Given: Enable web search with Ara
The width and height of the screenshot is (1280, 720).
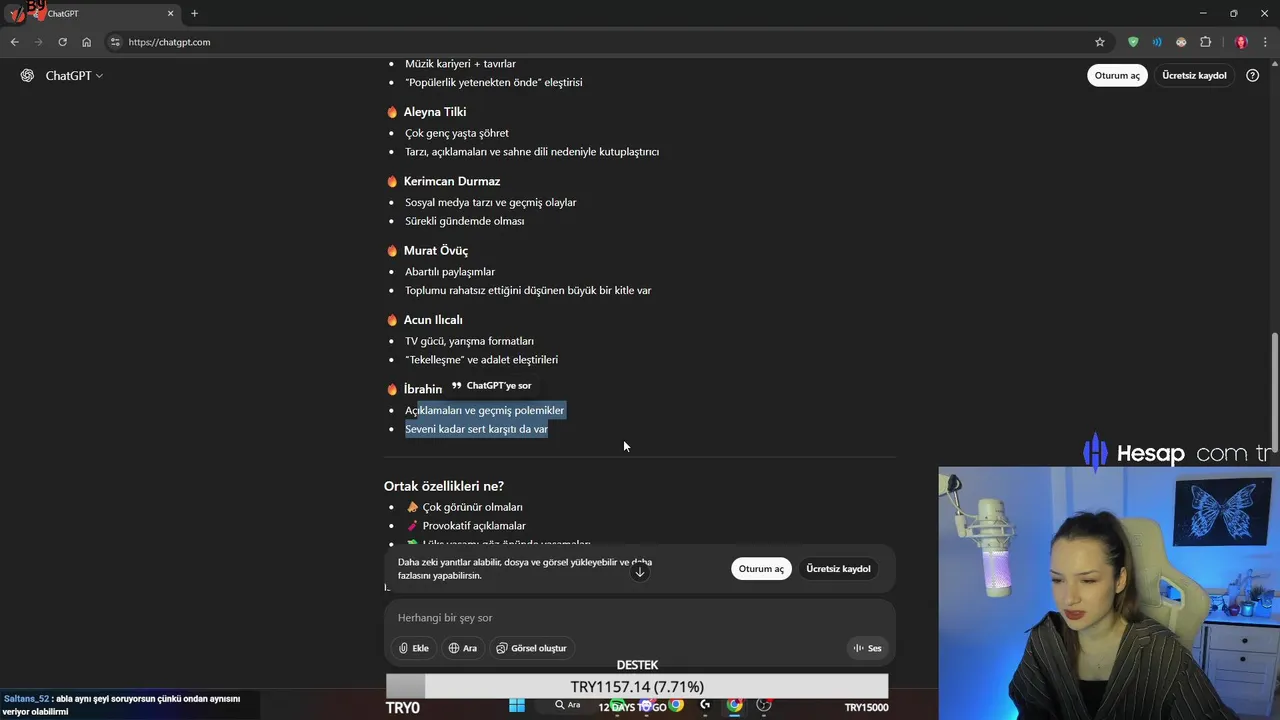Looking at the screenshot, I should [x=462, y=648].
